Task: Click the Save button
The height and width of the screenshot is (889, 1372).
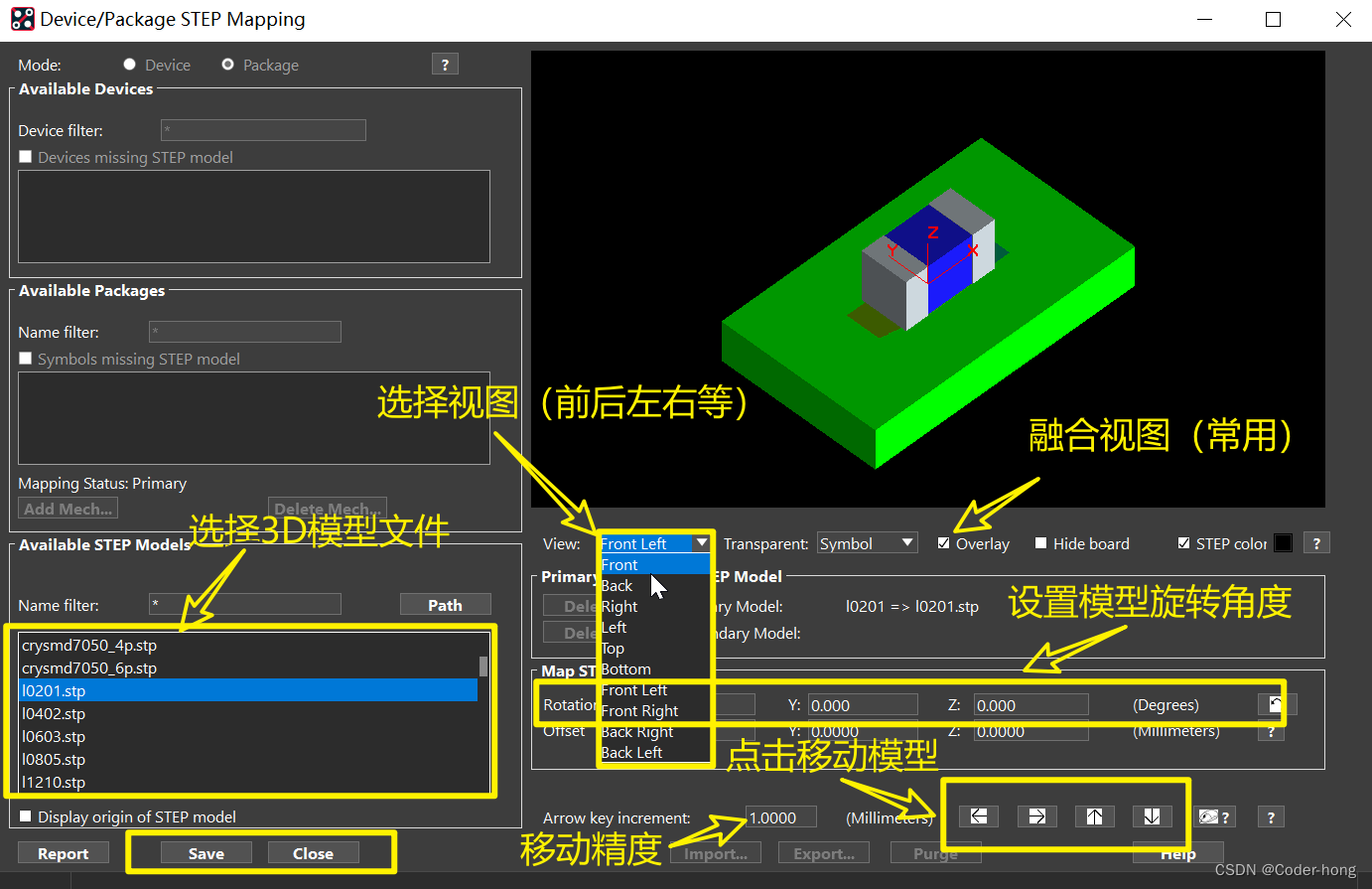Action: [x=206, y=852]
